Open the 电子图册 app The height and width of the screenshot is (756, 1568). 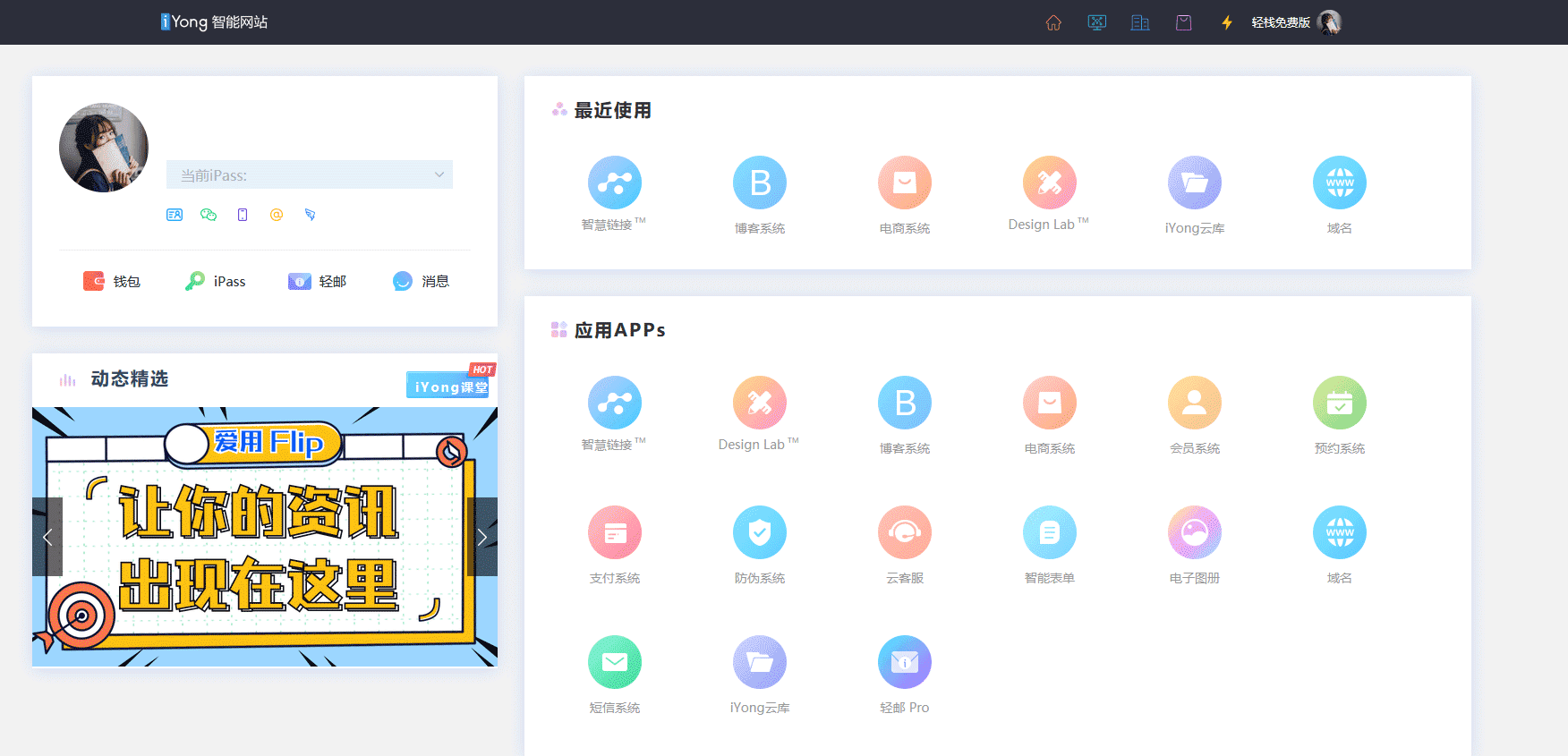[x=1194, y=533]
